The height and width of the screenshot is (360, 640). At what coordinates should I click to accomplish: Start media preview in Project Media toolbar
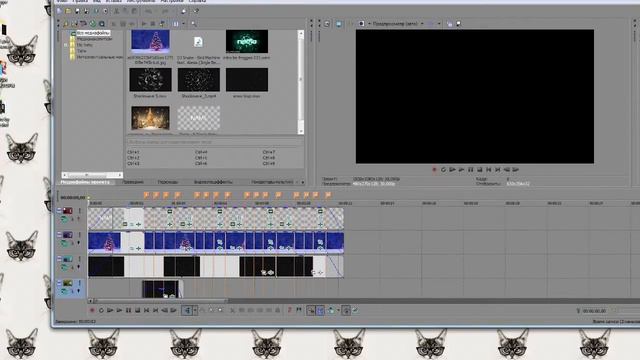(x=144, y=24)
